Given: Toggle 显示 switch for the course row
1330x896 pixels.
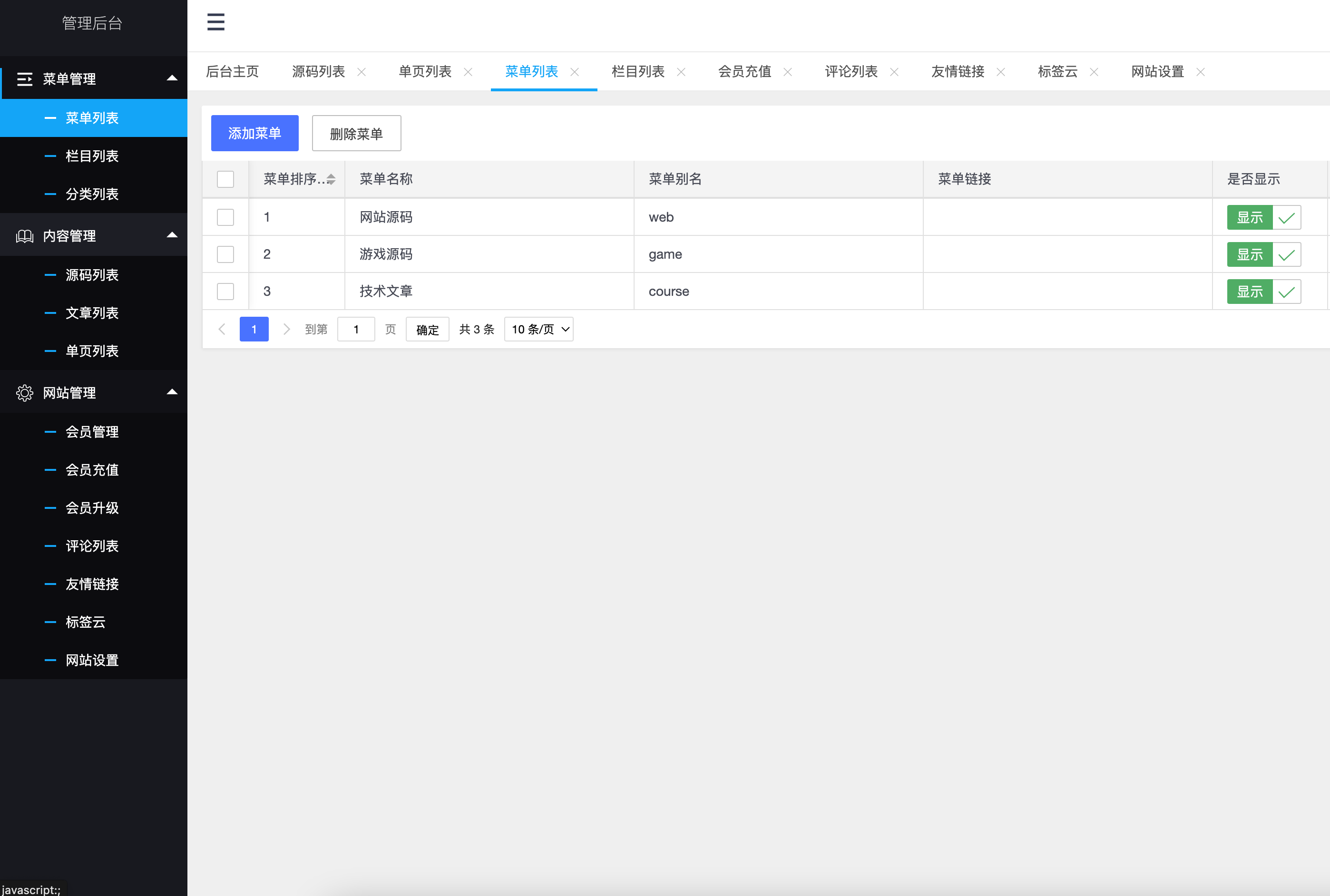Looking at the screenshot, I should pos(1264,292).
